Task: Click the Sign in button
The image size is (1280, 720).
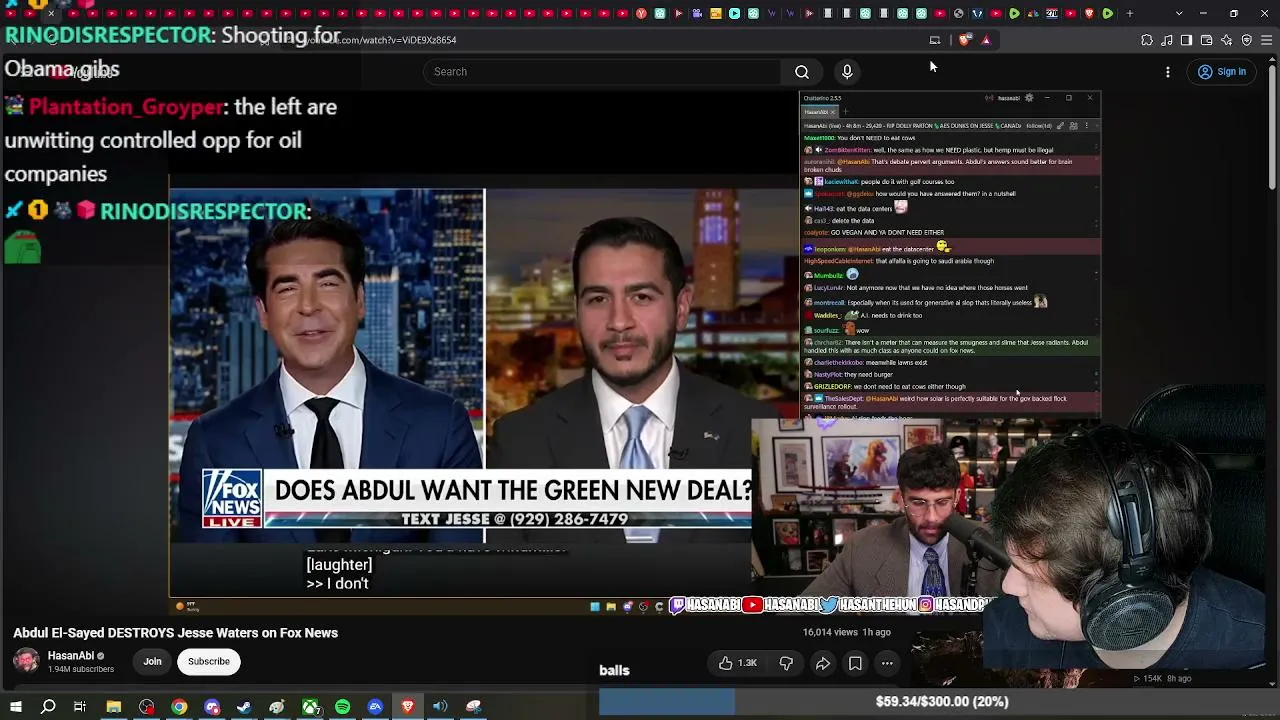Action: [x=1222, y=72]
